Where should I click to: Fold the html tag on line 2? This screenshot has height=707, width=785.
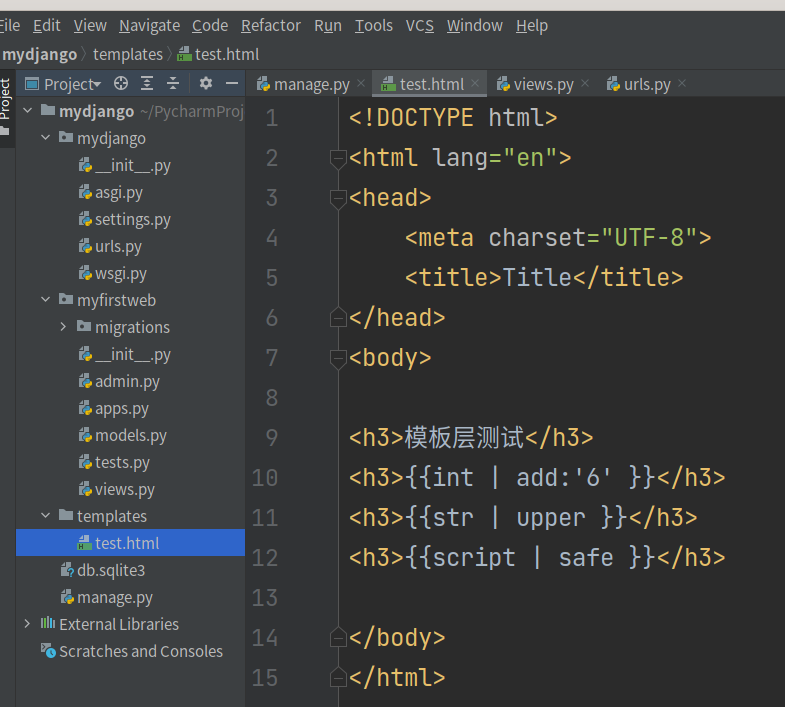point(338,159)
